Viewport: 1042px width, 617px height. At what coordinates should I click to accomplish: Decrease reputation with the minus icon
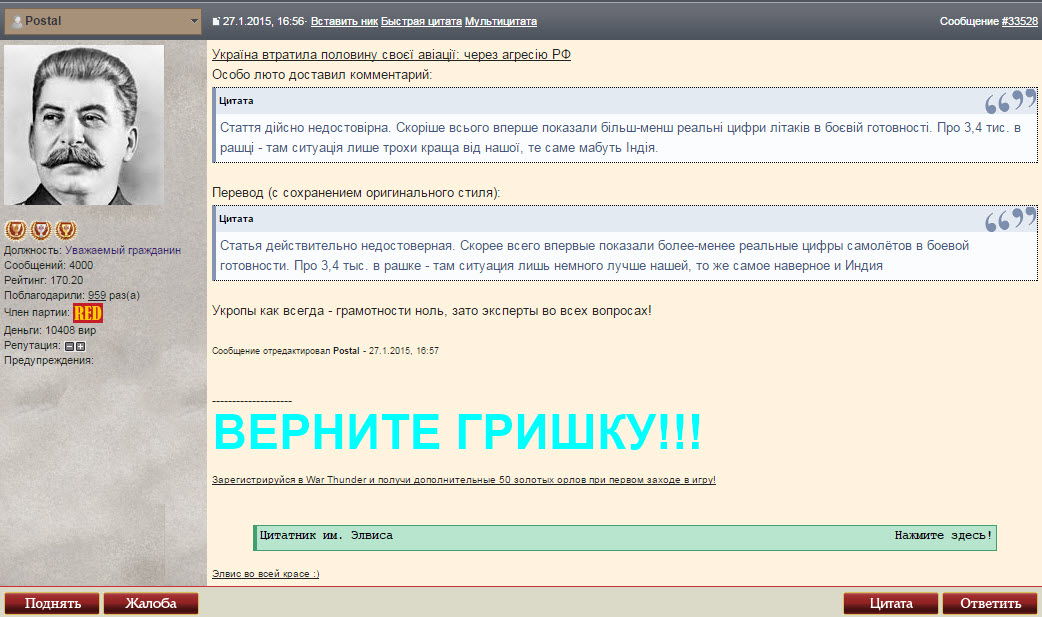tap(69, 346)
